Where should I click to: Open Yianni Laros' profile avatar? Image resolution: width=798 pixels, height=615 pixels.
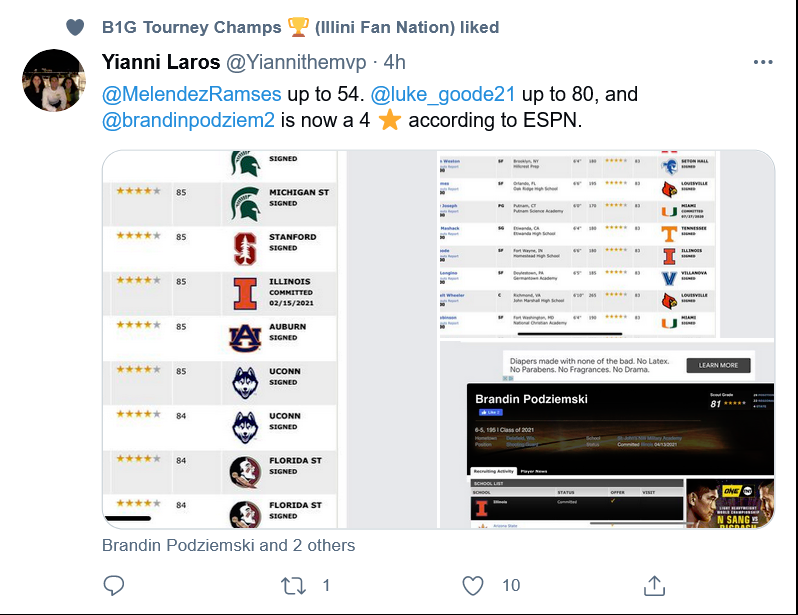pos(54,80)
